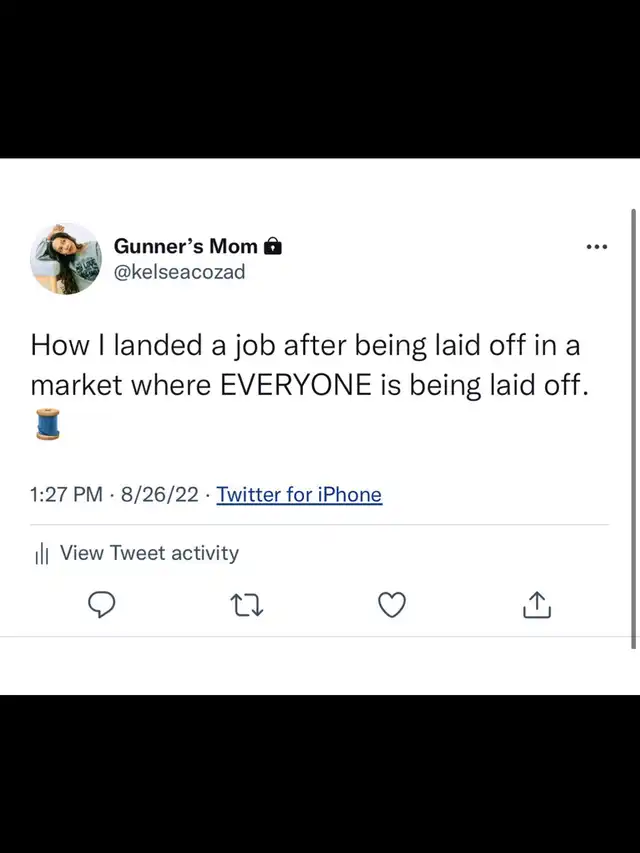Screen dimensions: 640x853
Task: Open the three-dot more options menu
Action: click(597, 247)
